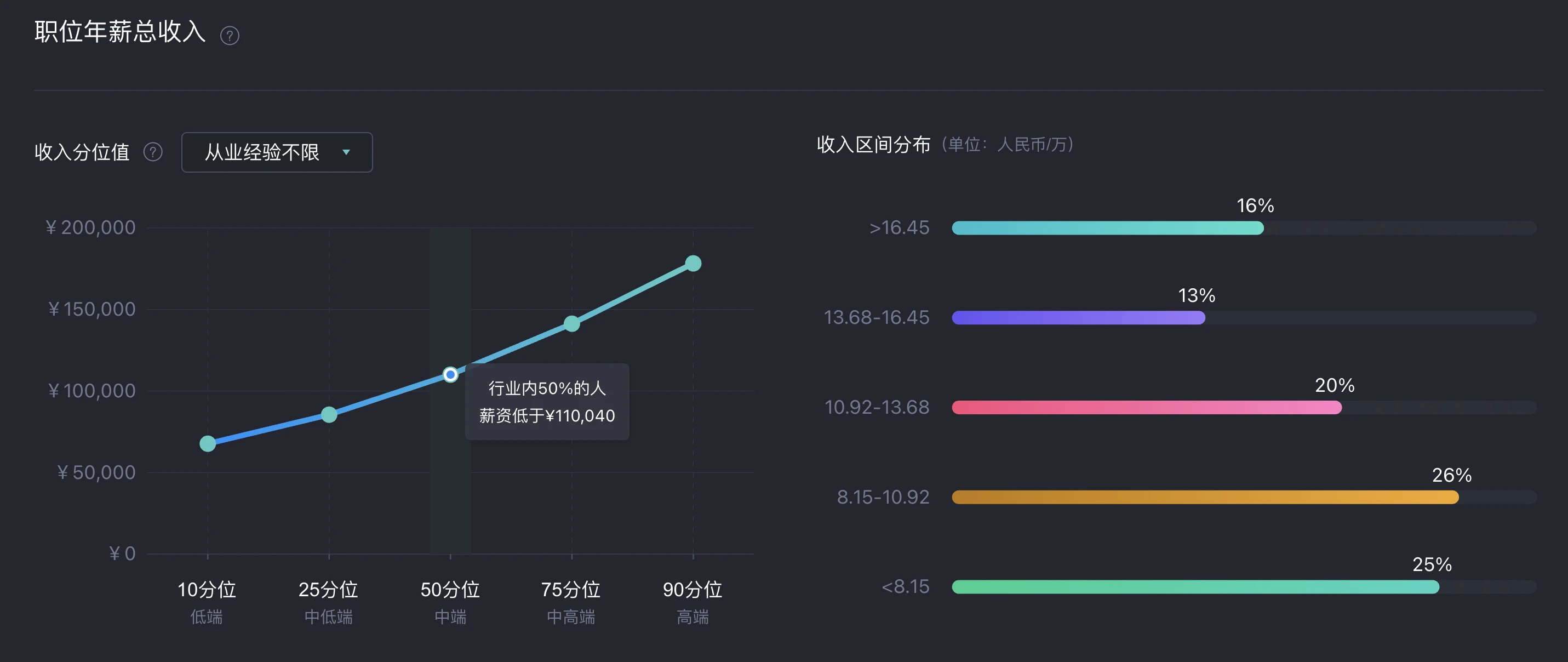The height and width of the screenshot is (662, 1568).
Task: Click the dropdown arrow in 从业经验不限 box
Action: click(x=346, y=152)
